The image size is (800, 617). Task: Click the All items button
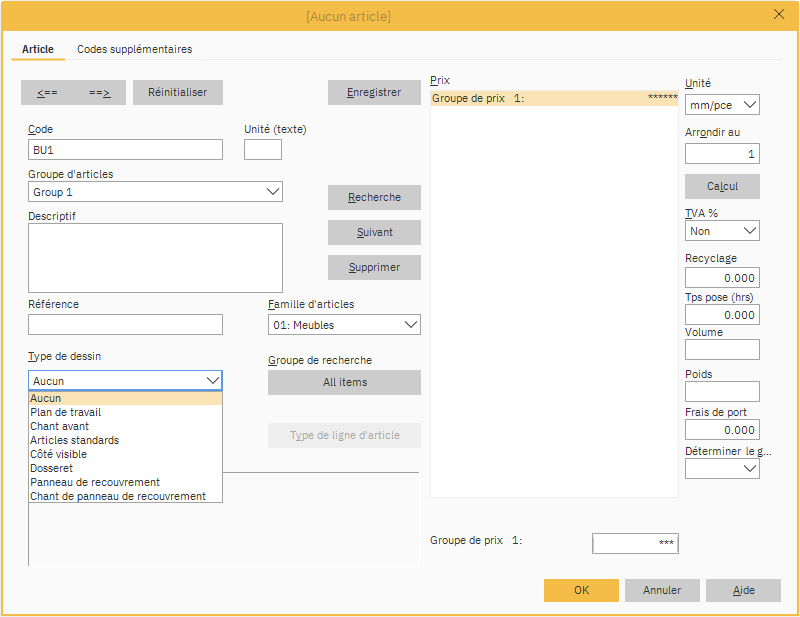[x=344, y=382]
